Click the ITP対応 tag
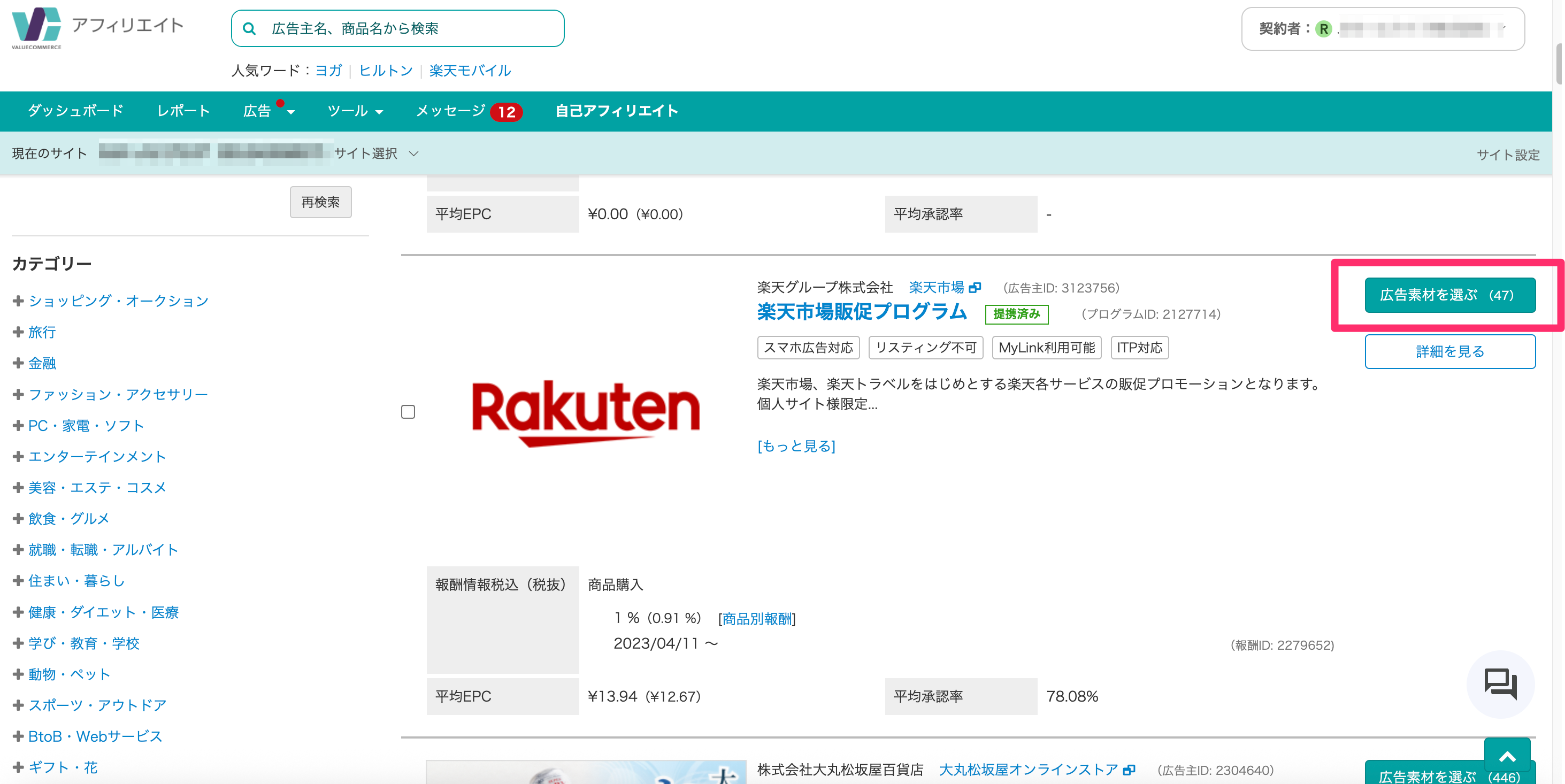 pyautogui.click(x=1139, y=348)
